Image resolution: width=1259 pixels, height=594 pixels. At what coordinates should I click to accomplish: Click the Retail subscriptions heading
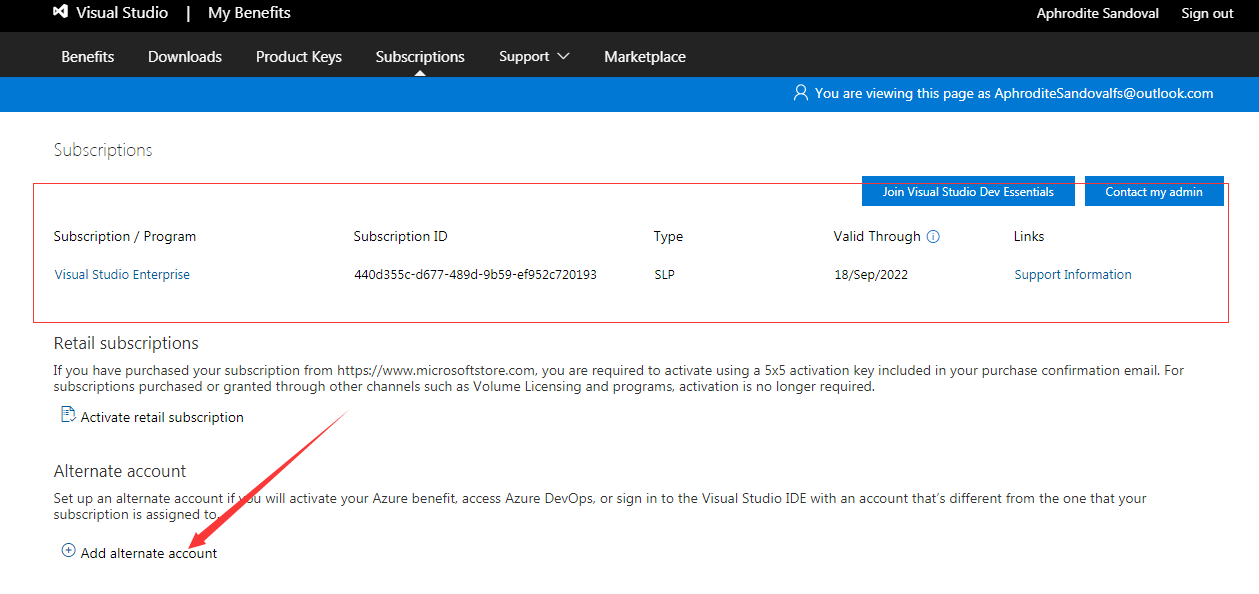tap(126, 343)
